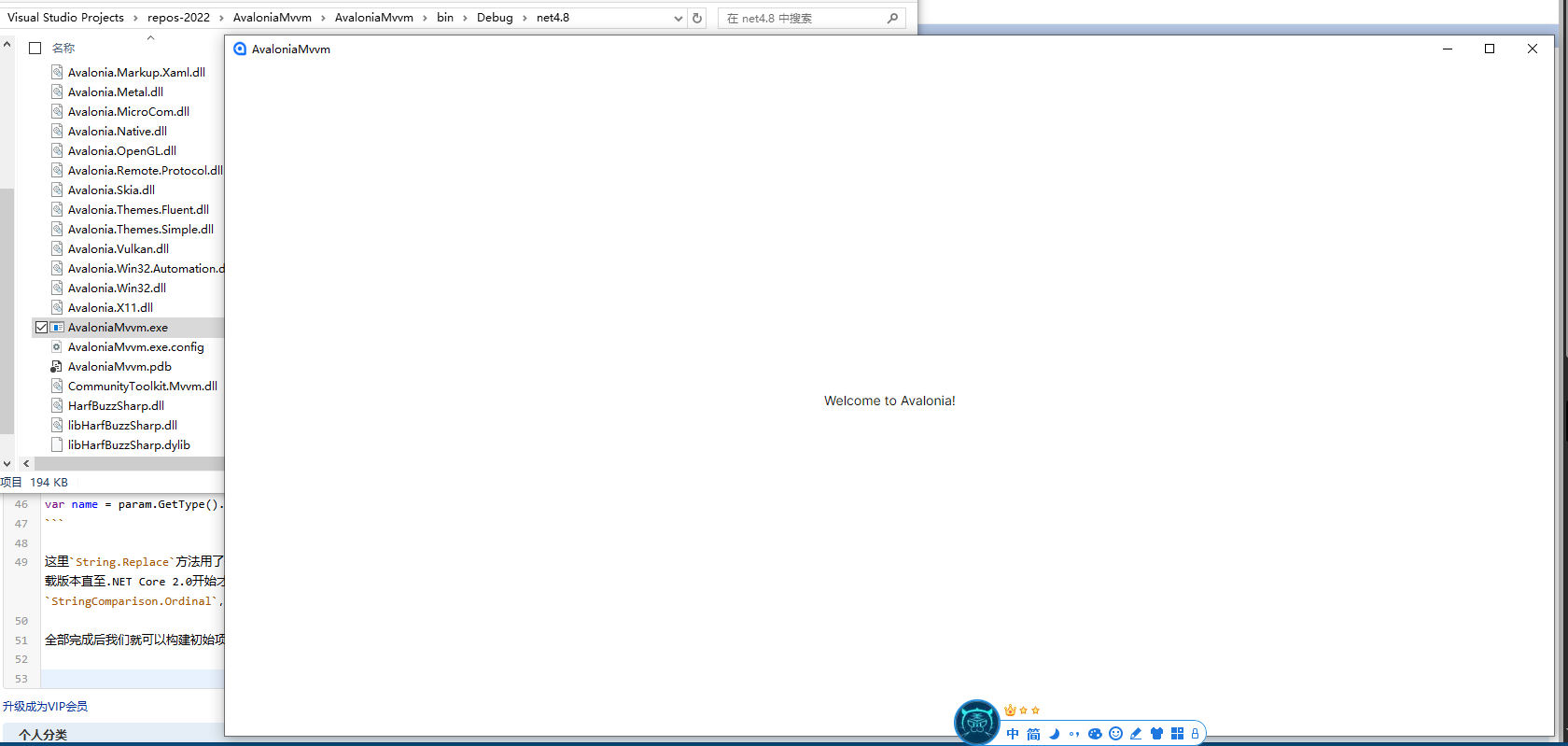
Task: Click the IME handwriting pen icon
Action: (1136, 734)
